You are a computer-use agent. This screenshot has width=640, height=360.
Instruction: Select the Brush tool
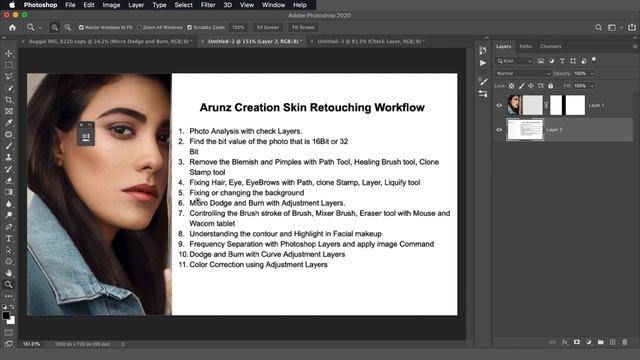(9, 146)
